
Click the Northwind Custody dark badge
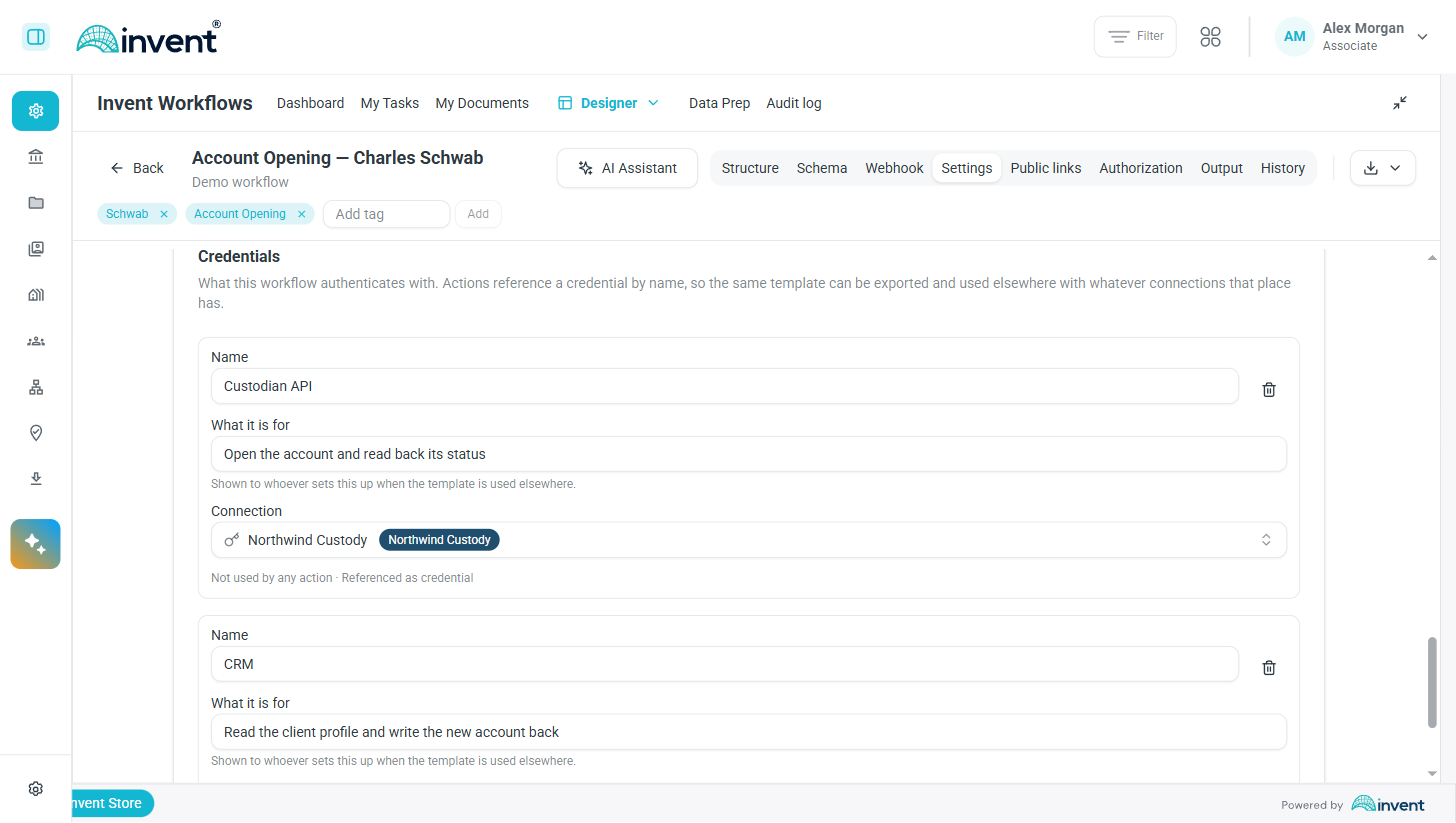pos(439,540)
